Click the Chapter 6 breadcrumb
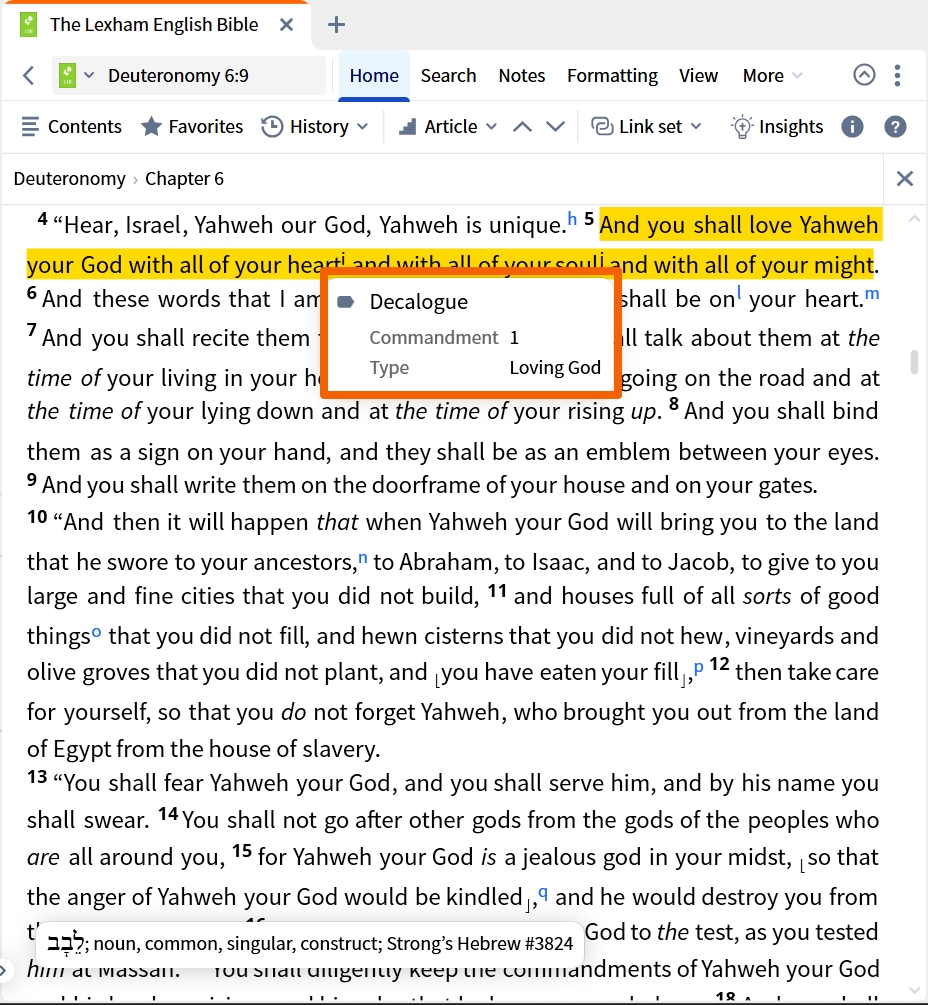This screenshot has height=1005, width=928. (184, 179)
